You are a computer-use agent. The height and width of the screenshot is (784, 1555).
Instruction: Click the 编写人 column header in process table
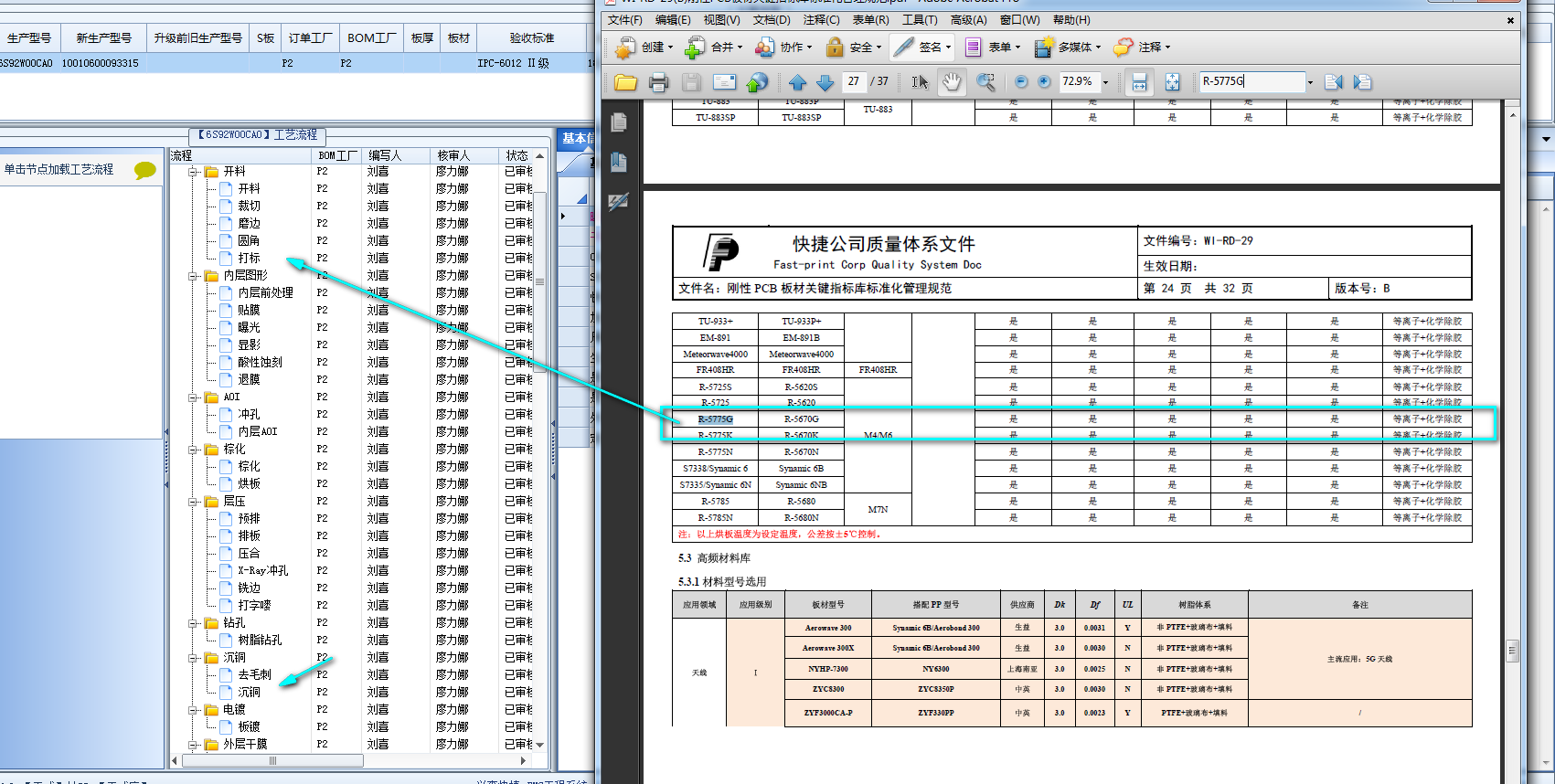coord(395,156)
